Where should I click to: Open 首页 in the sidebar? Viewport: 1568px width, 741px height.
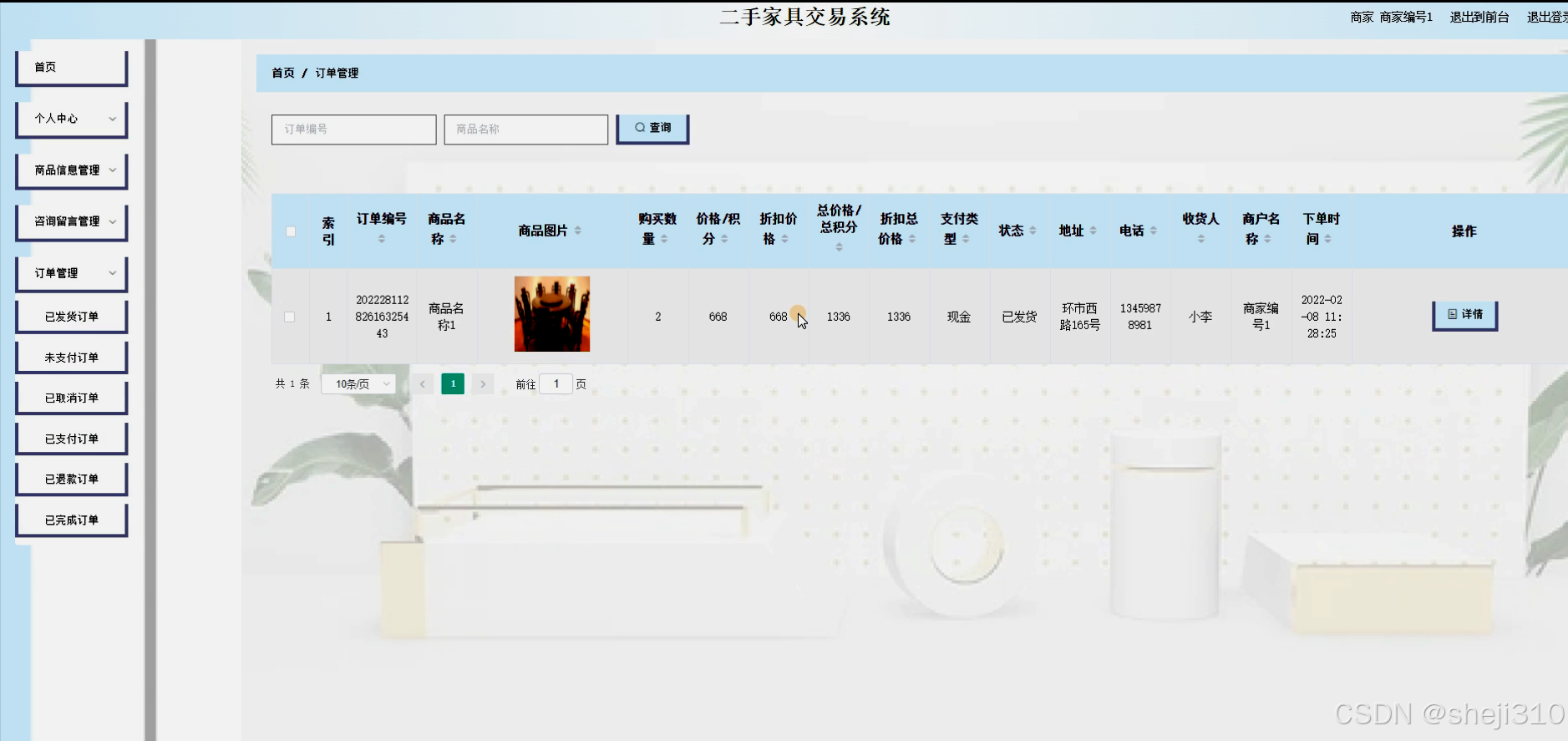[x=72, y=68]
